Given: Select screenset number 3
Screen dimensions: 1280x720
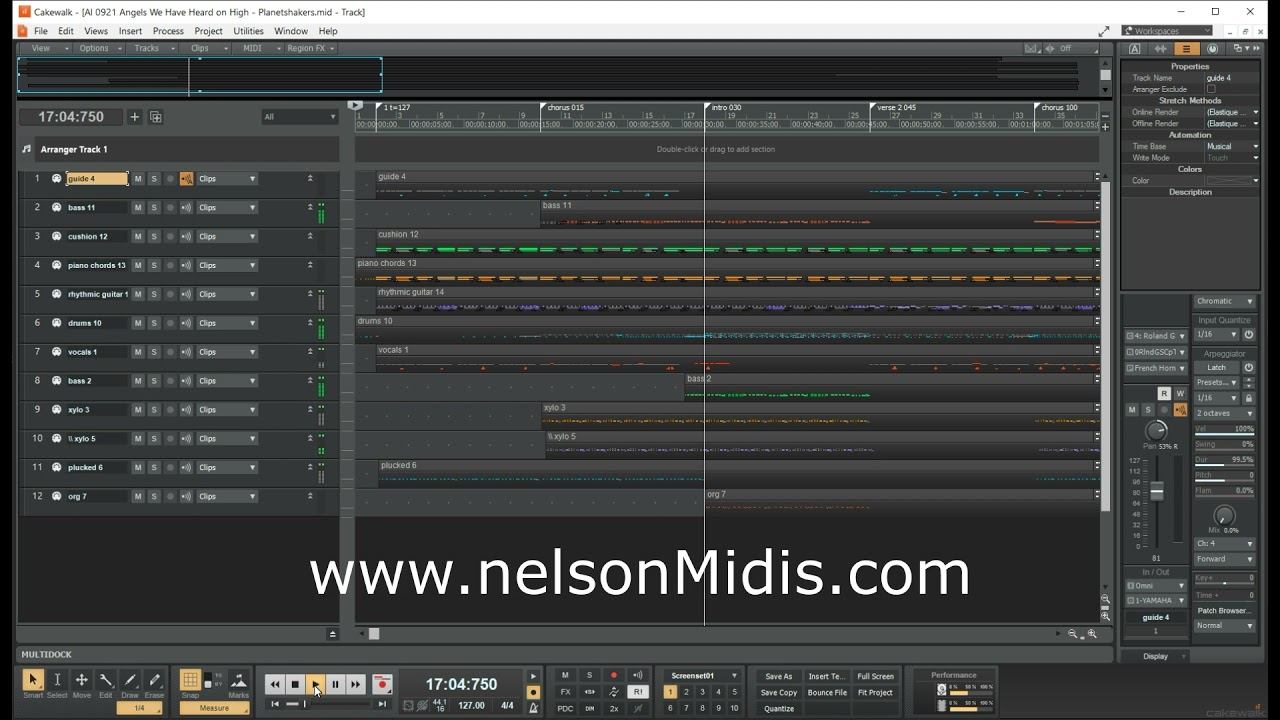Looking at the screenshot, I should point(702,692).
